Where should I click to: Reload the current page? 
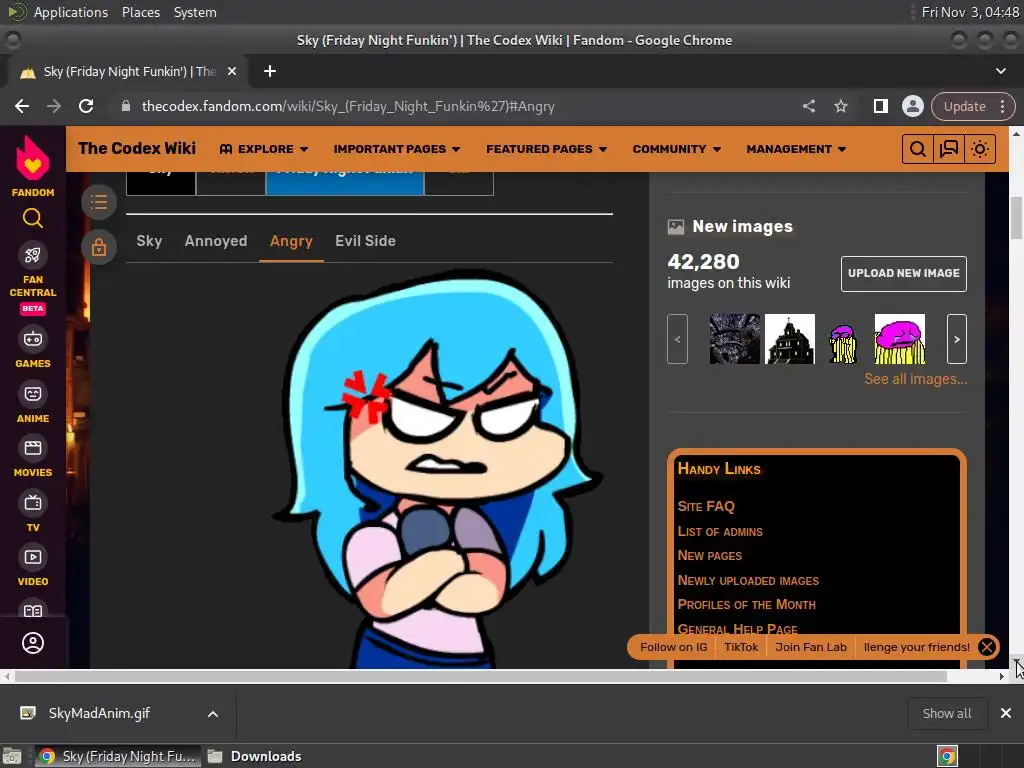click(86, 106)
